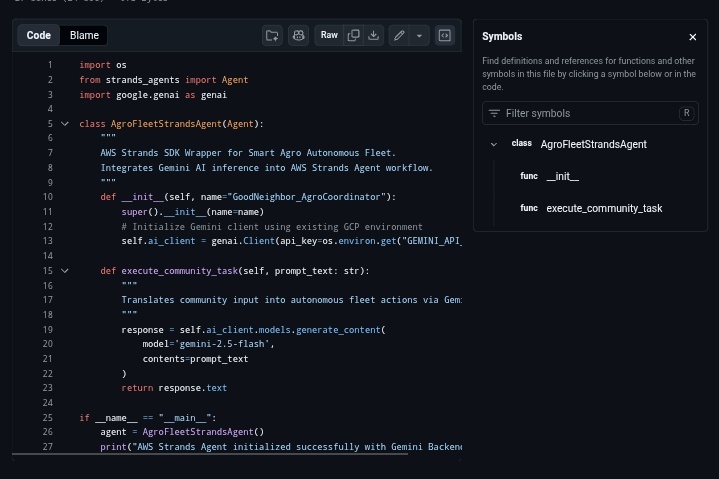Click the Symbols panel heading

[502, 37]
